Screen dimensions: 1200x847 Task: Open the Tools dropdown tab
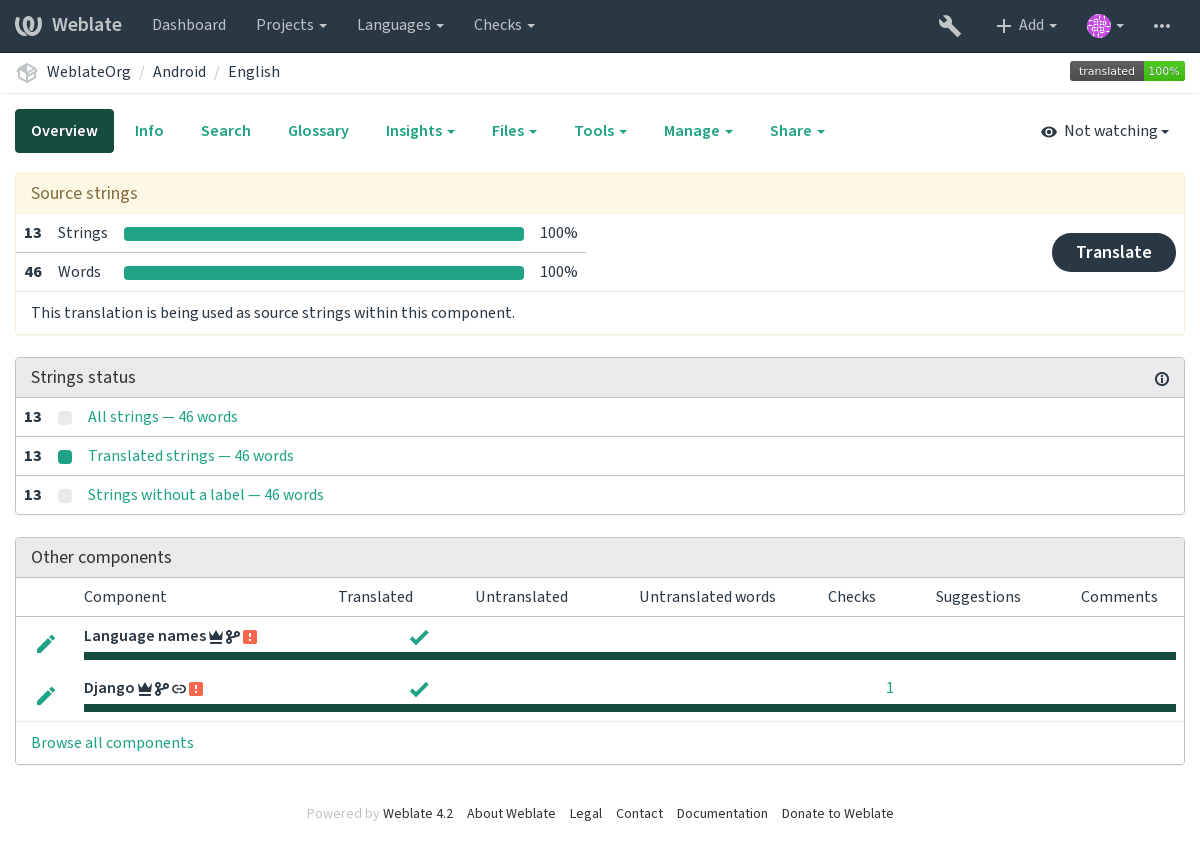tap(600, 131)
